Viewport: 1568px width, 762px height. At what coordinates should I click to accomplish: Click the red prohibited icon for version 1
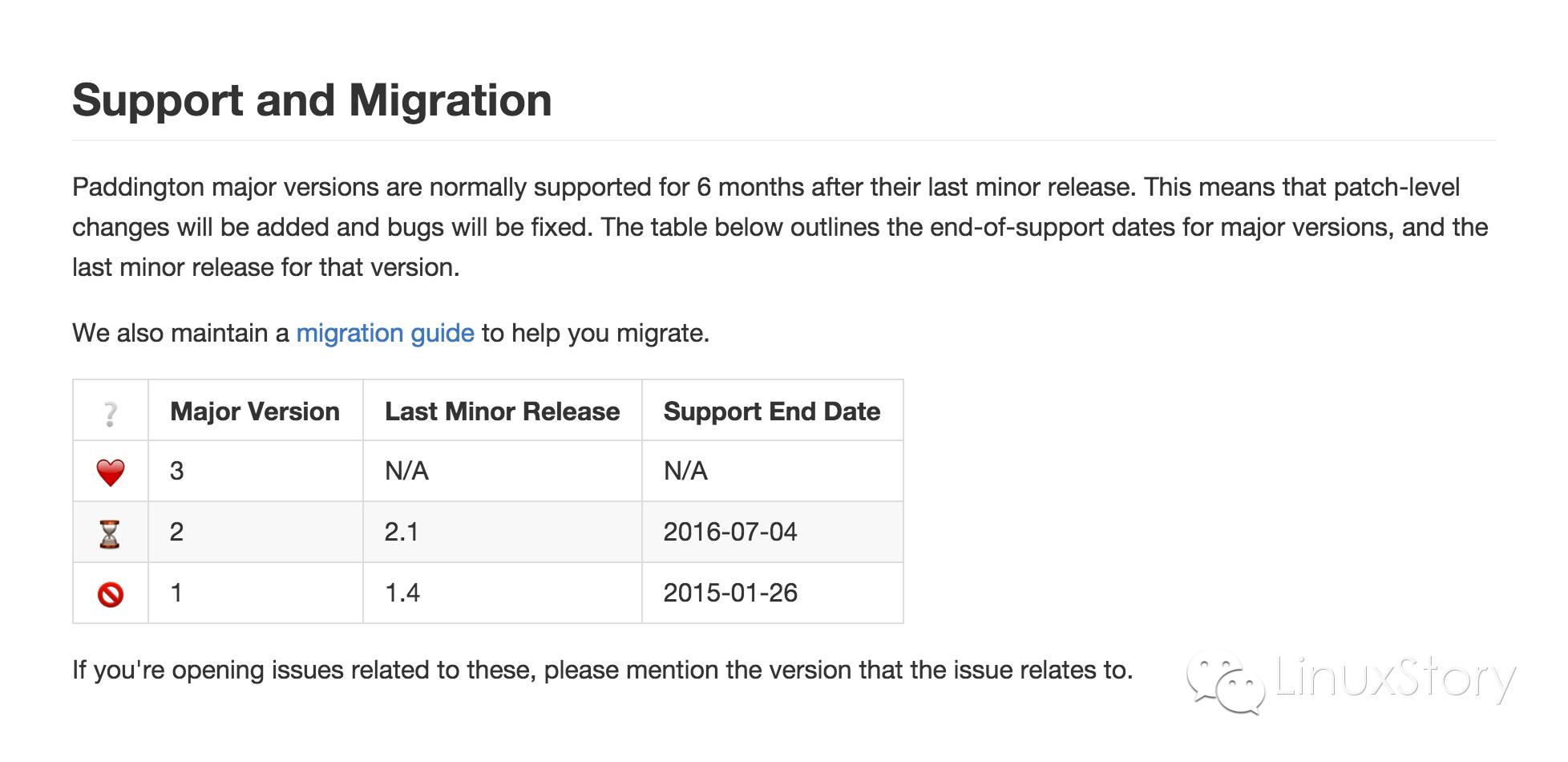[111, 594]
